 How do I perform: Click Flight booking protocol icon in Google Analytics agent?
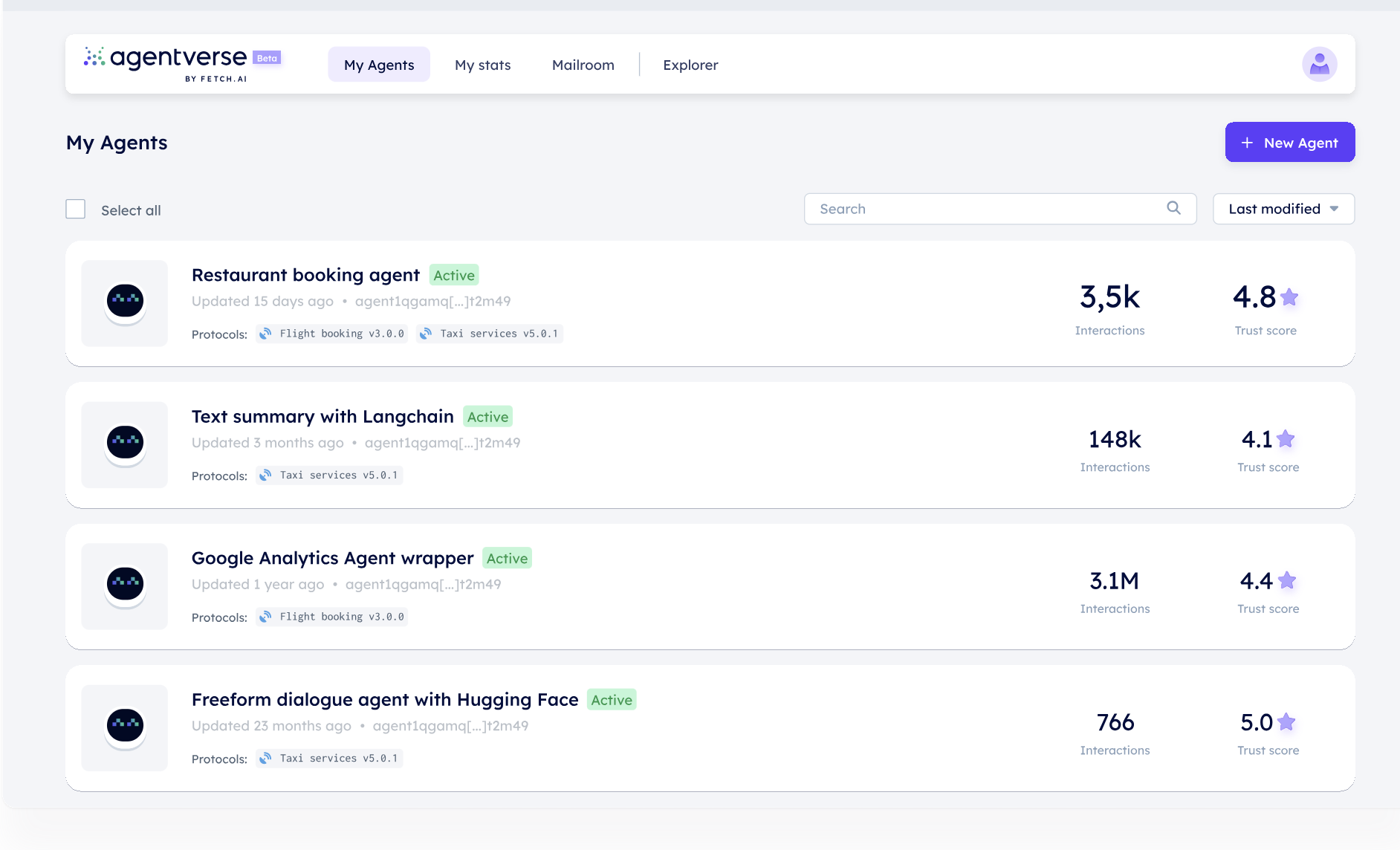pyautogui.click(x=265, y=617)
